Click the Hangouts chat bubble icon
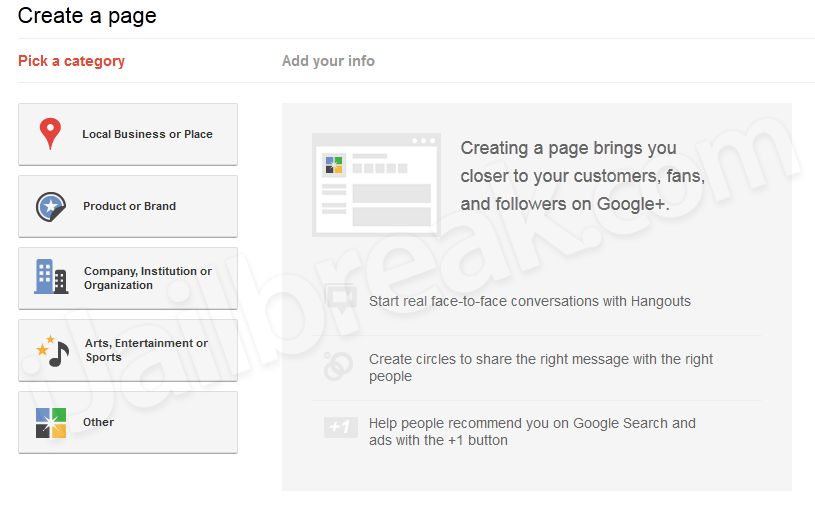 (x=340, y=299)
